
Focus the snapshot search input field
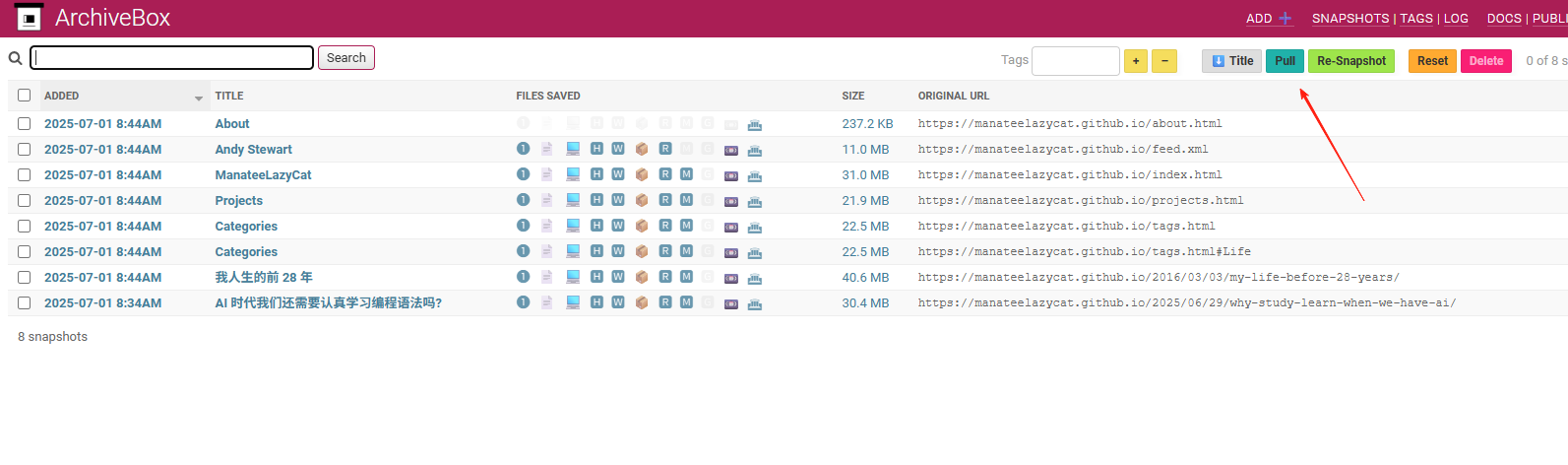click(x=172, y=58)
